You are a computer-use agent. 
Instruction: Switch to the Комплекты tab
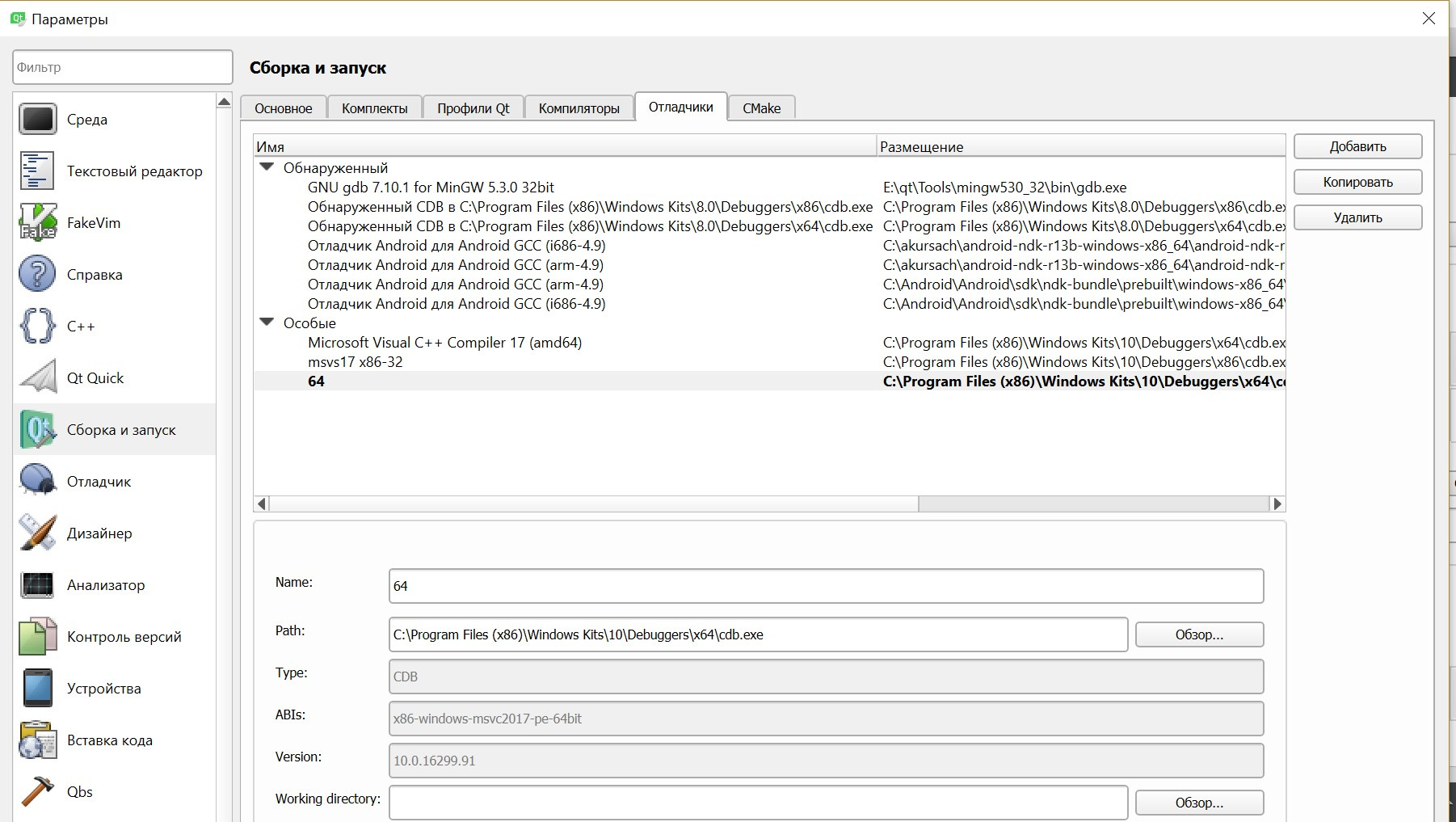(x=375, y=108)
